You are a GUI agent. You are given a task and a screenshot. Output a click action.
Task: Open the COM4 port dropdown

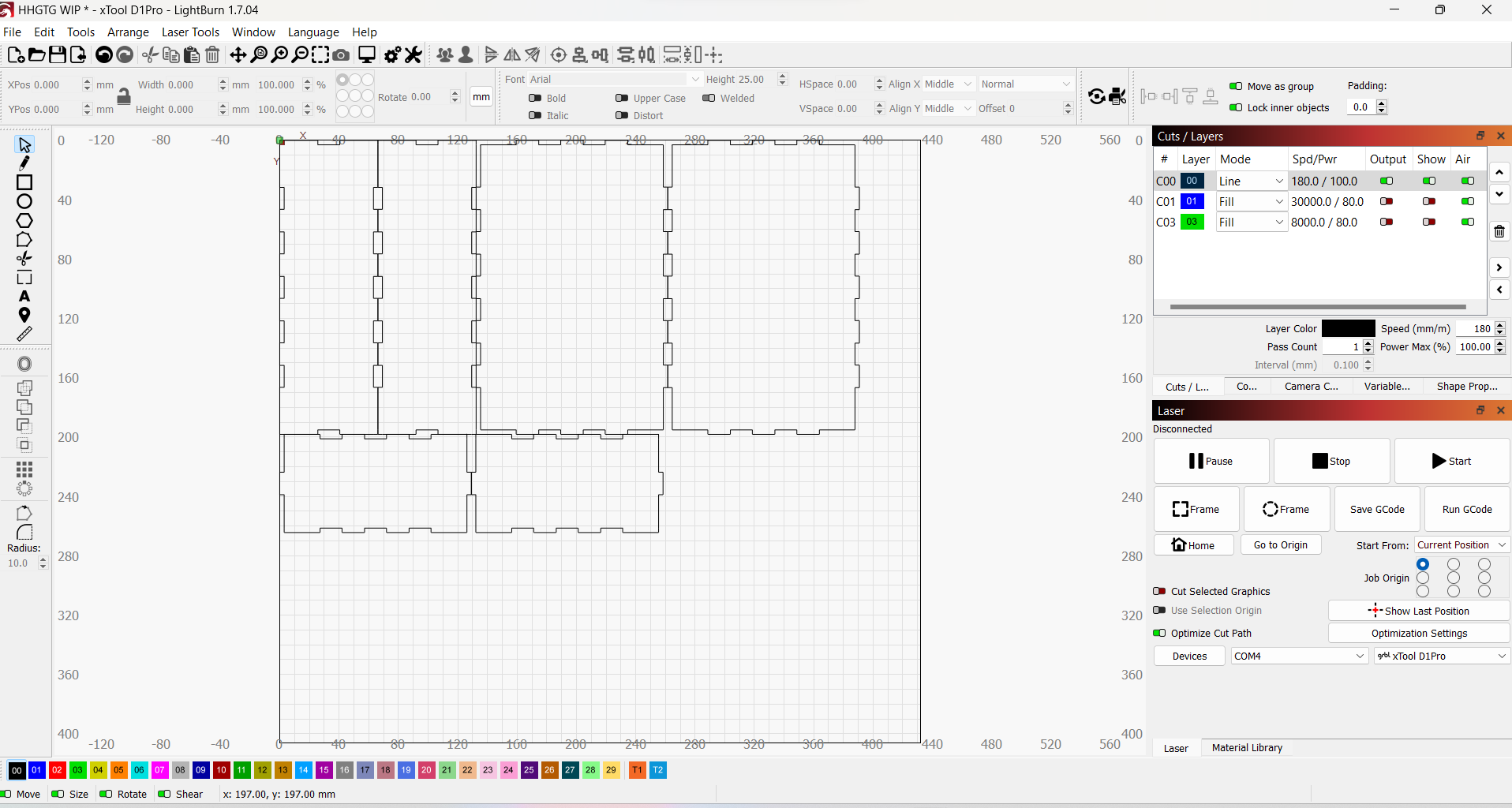[1299, 656]
